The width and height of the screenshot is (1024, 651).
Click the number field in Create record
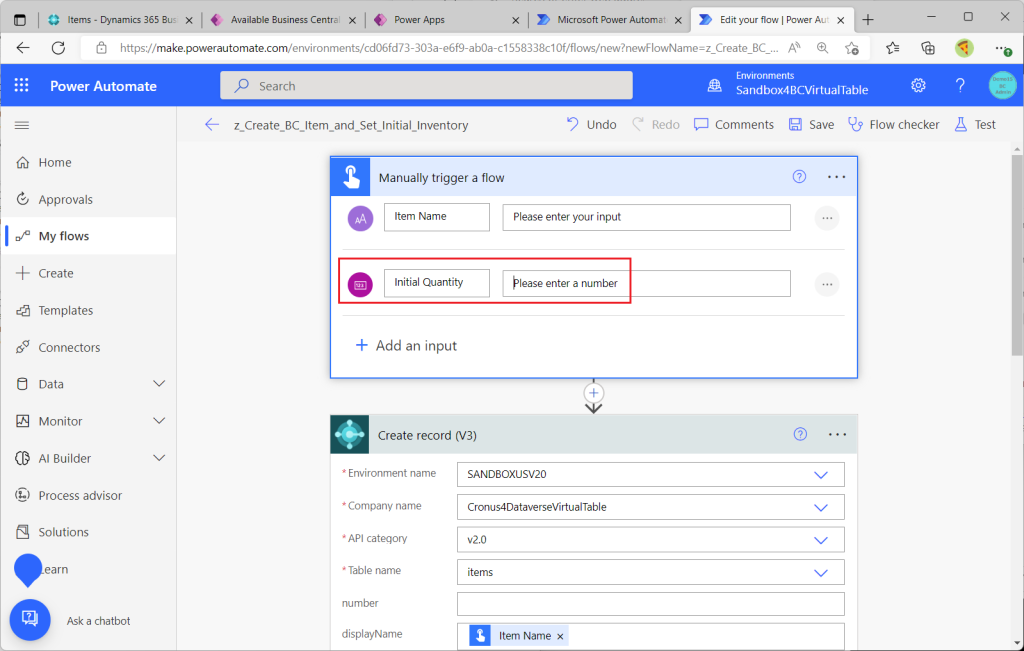(650, 604)
